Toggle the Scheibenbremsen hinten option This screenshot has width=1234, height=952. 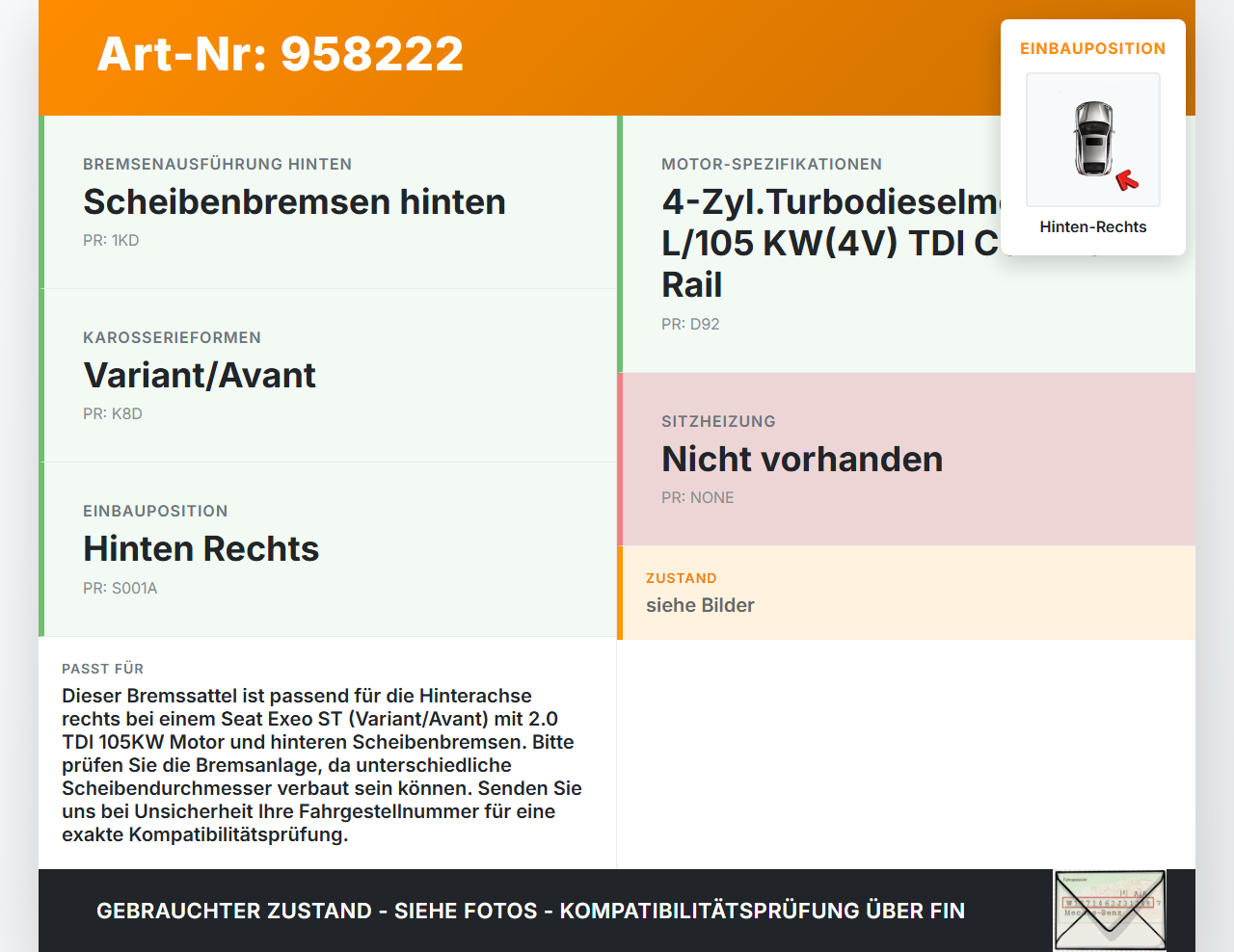tap(295, 202)
